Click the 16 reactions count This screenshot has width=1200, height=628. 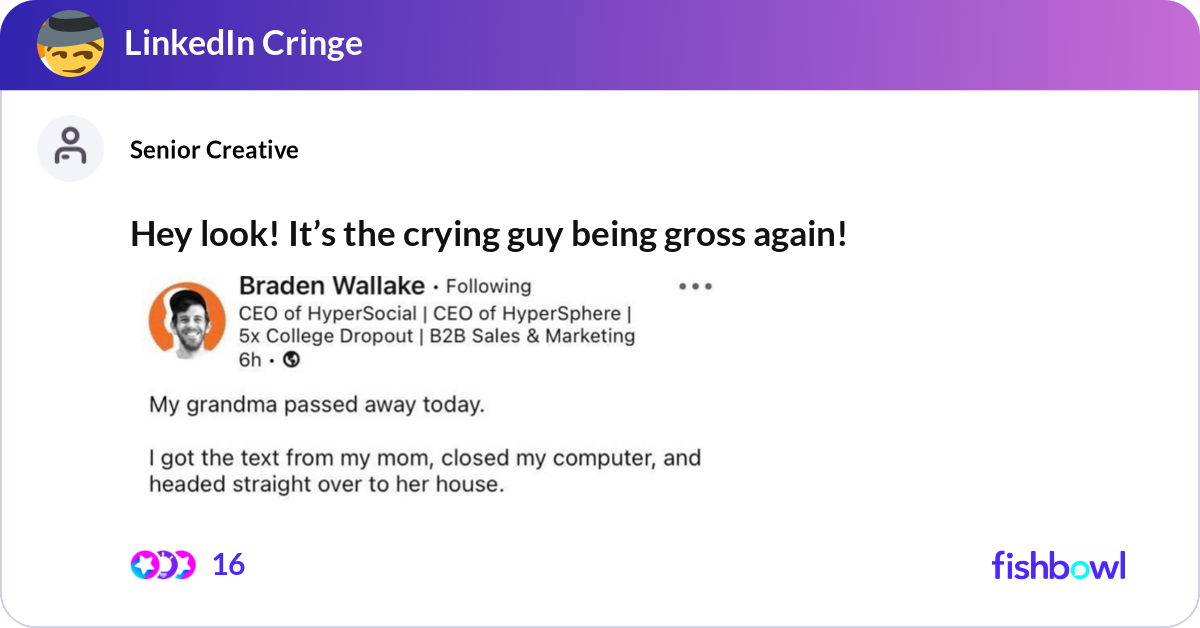point(228,564)
